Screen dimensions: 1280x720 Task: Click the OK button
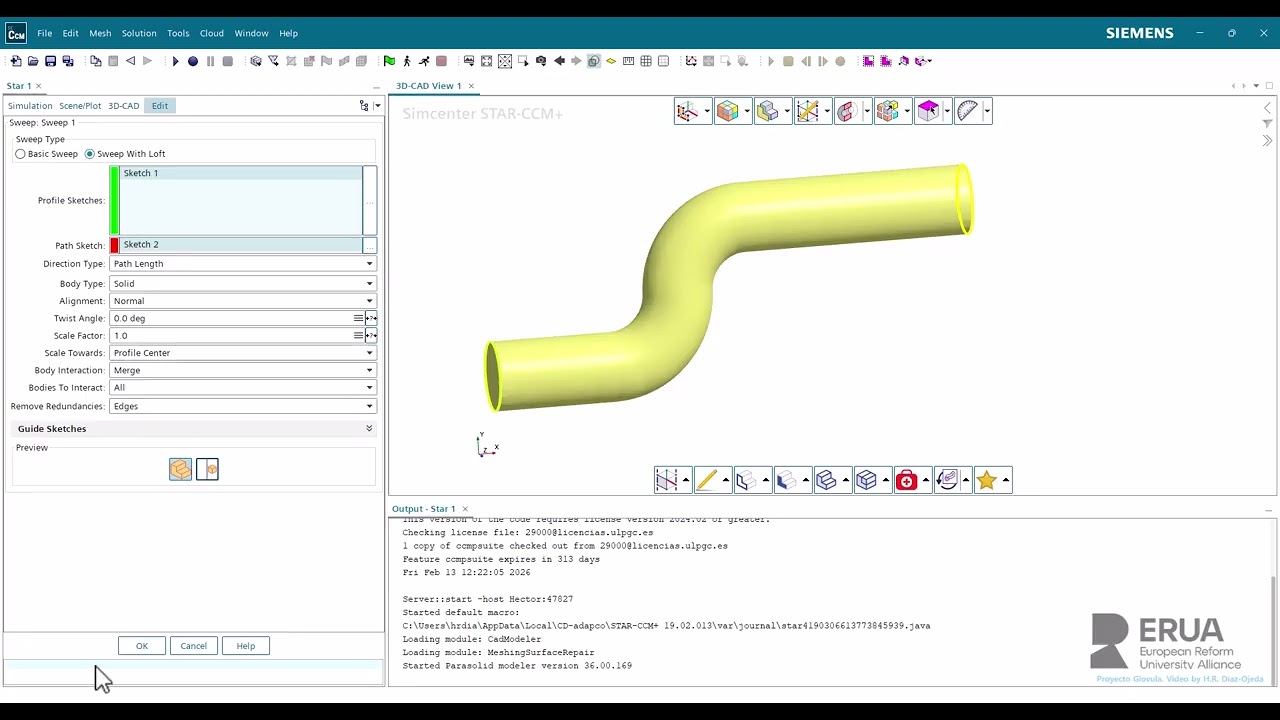(x=142, y=646)
